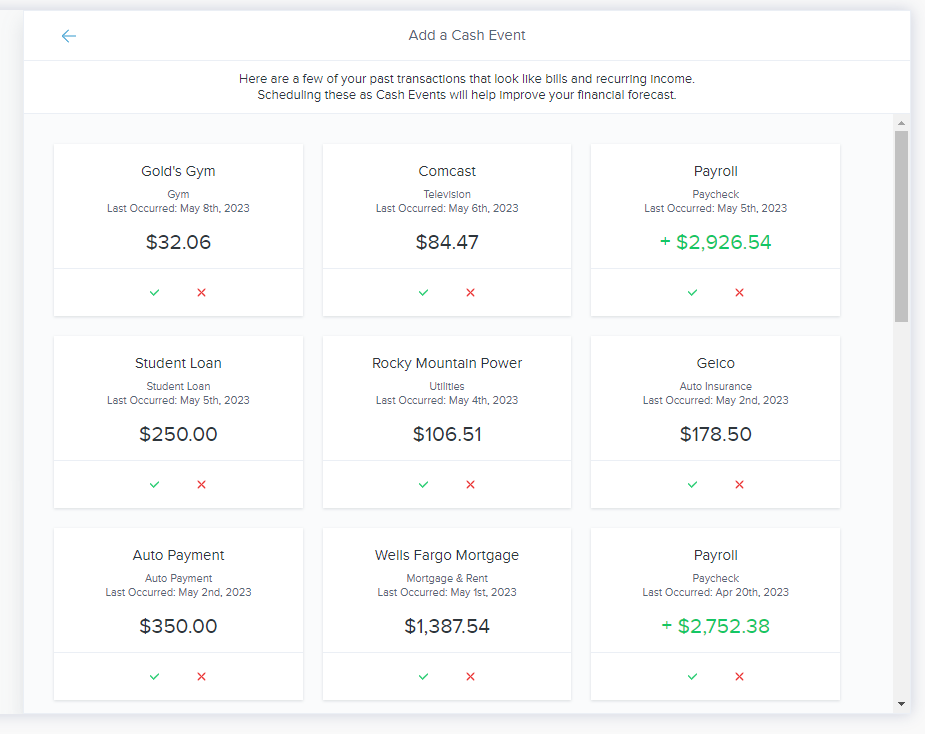The height and width of the screenshot is (734, 925).
Task: Click the $178.50 amount
Action: pyautogui.click(x=716, y=434)
